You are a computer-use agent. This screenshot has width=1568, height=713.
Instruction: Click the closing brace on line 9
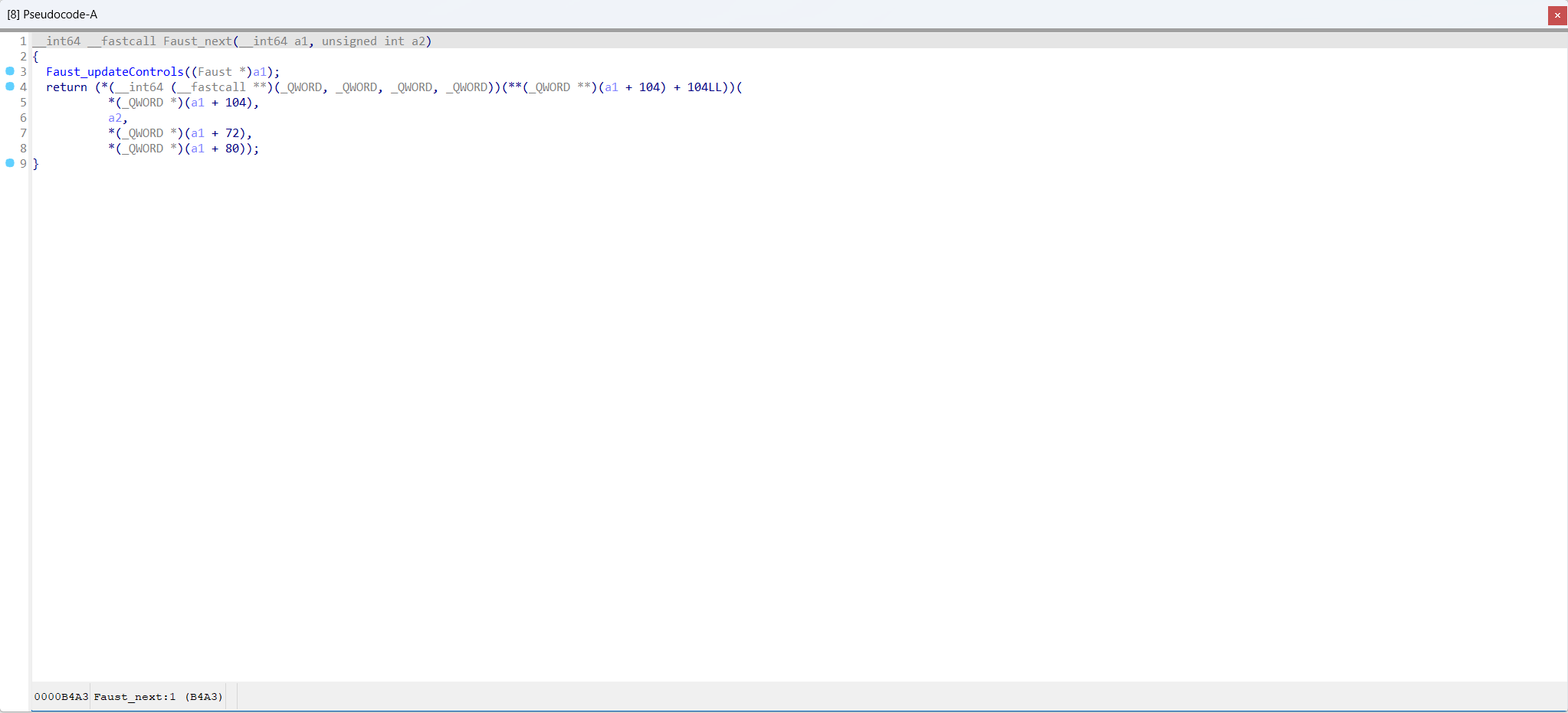[x=36, y=164]
